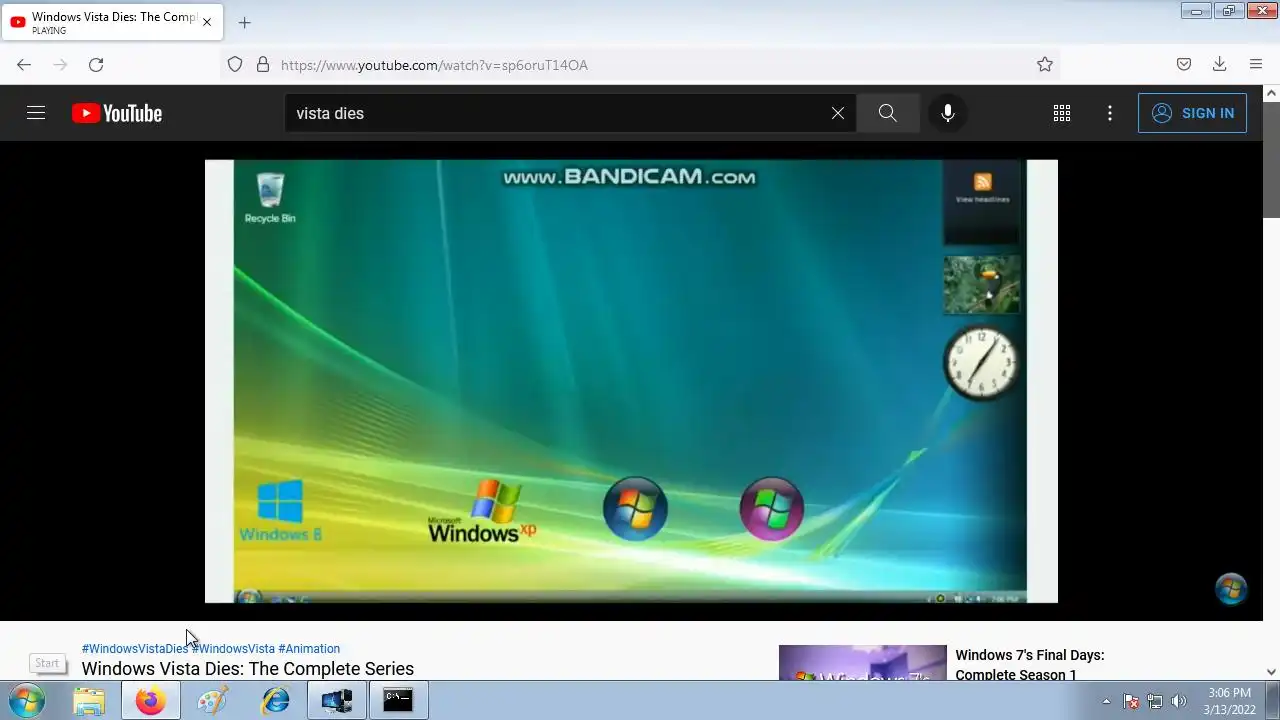The image size is (1280, 720).
Task: Click the Show desktop button
Action: [1272, 701]
